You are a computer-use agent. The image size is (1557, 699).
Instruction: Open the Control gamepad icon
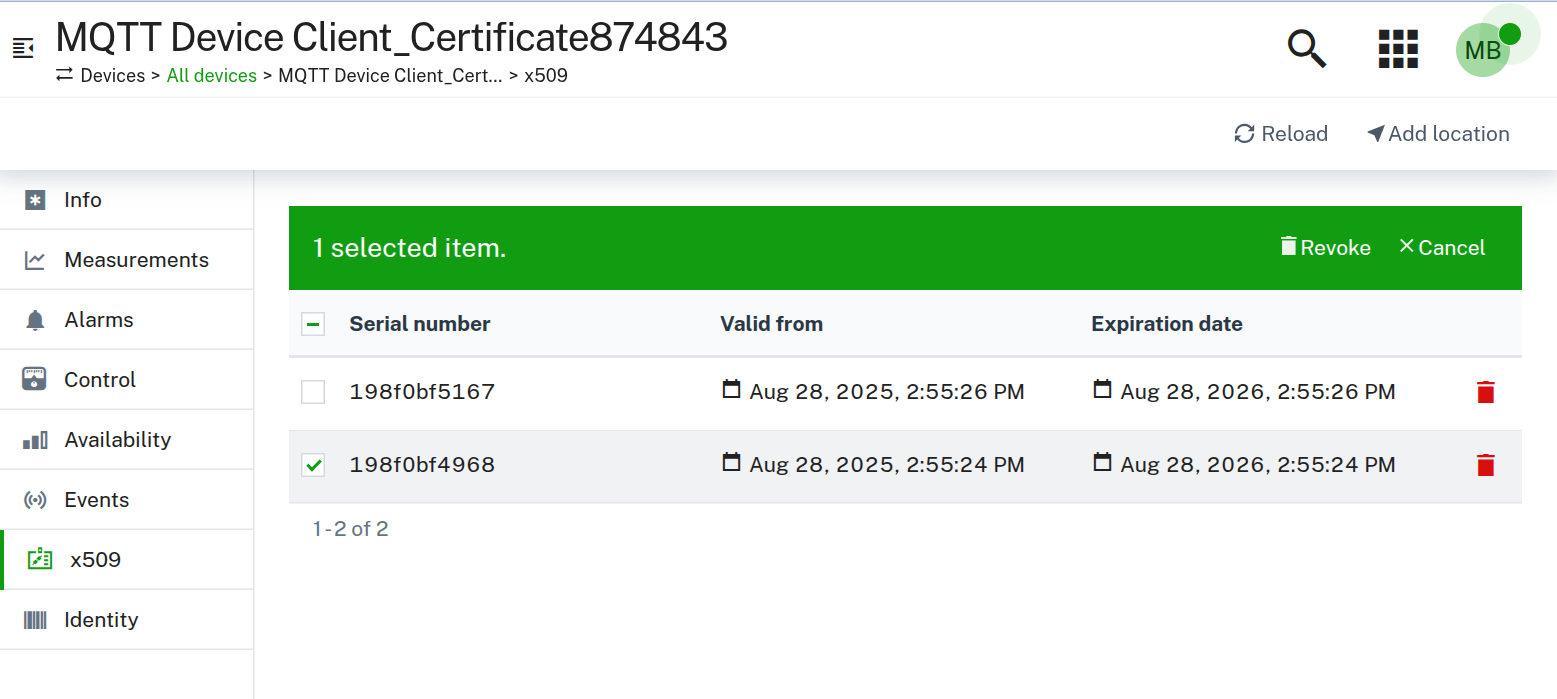tap(34, 379)
